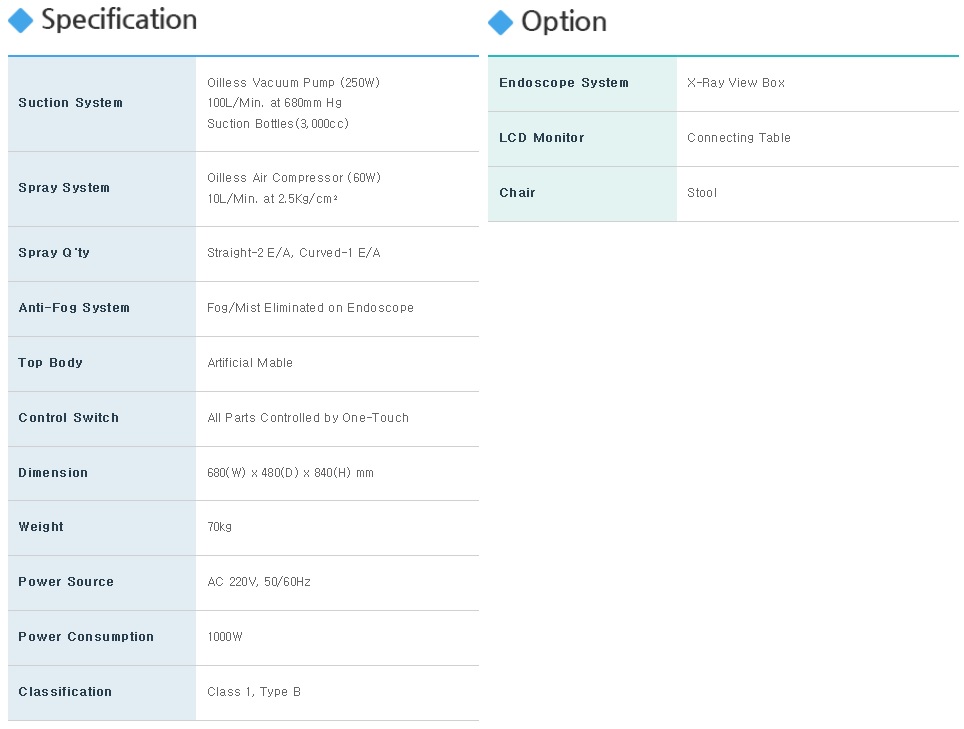964x729 pixels.
Task: Select the Power Consumption 1000W value
Action: (224, 637)
